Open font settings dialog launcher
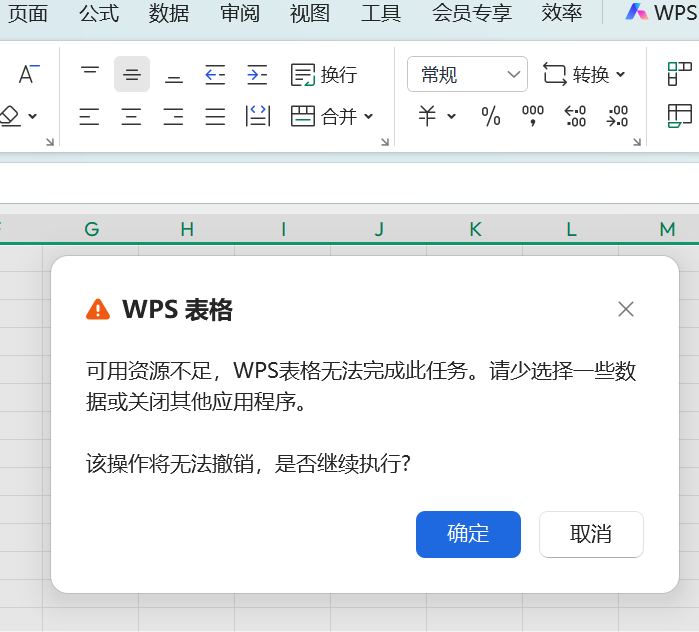The height and width of the screenshot is (632, 699). pyautogui.click(x=50, y=142)
